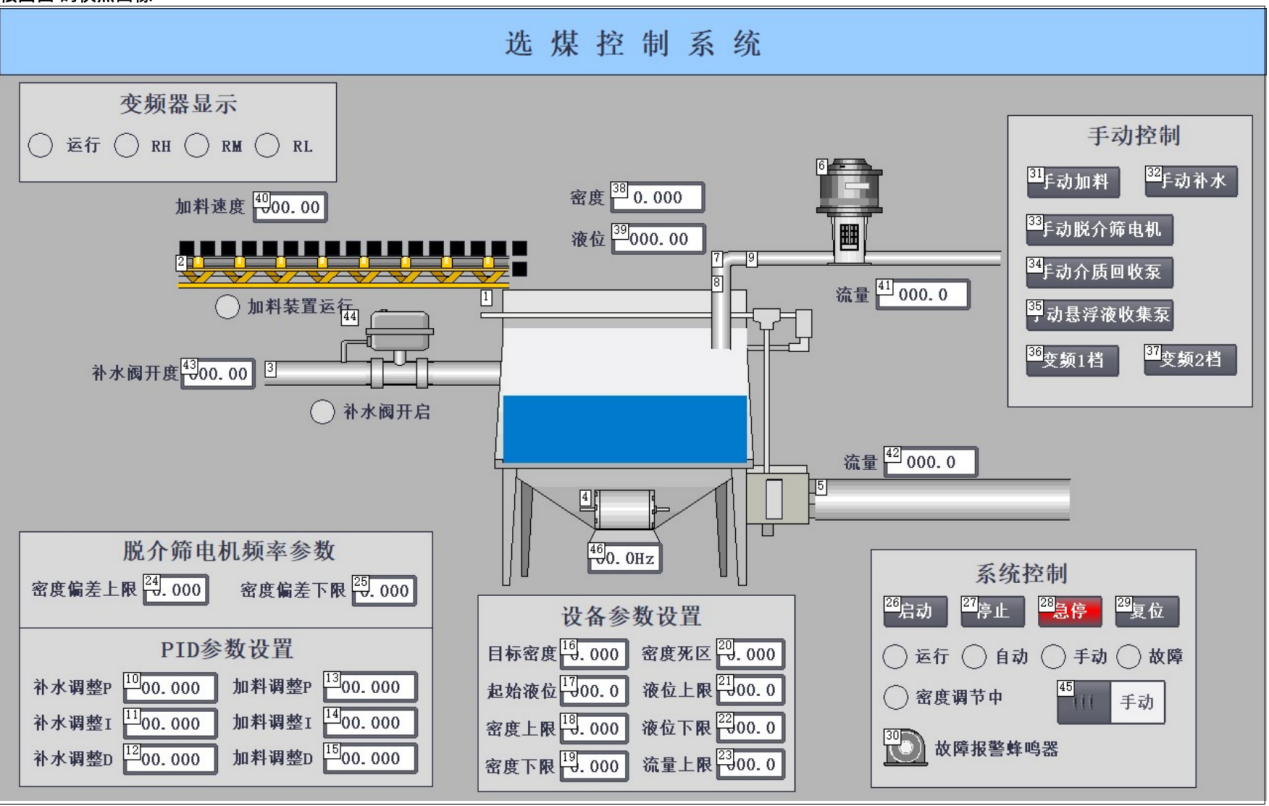The height and width of the screenshot is (806, 1269).
Task: Click the 密度调节中 indicator lamp
Action: pyautogui.click(x=894, y=697)
